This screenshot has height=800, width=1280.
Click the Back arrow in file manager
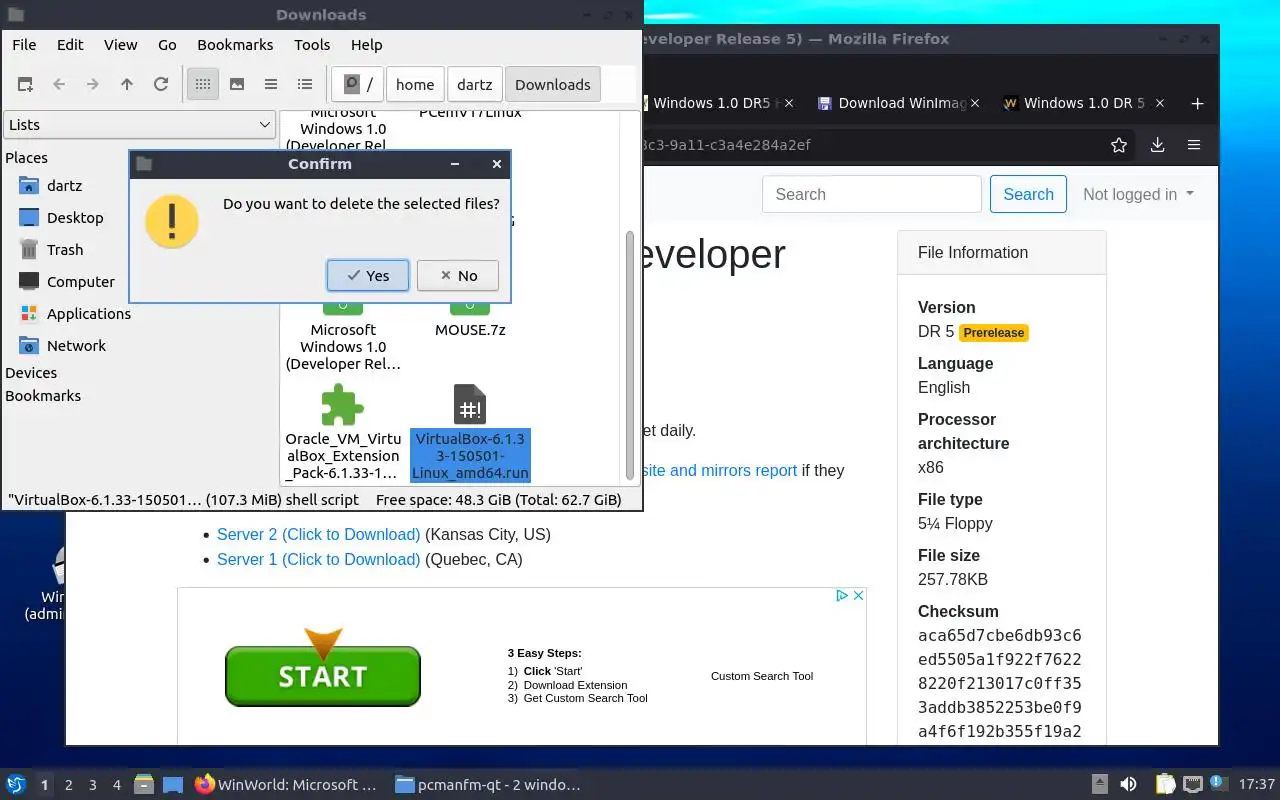[59, 84]
